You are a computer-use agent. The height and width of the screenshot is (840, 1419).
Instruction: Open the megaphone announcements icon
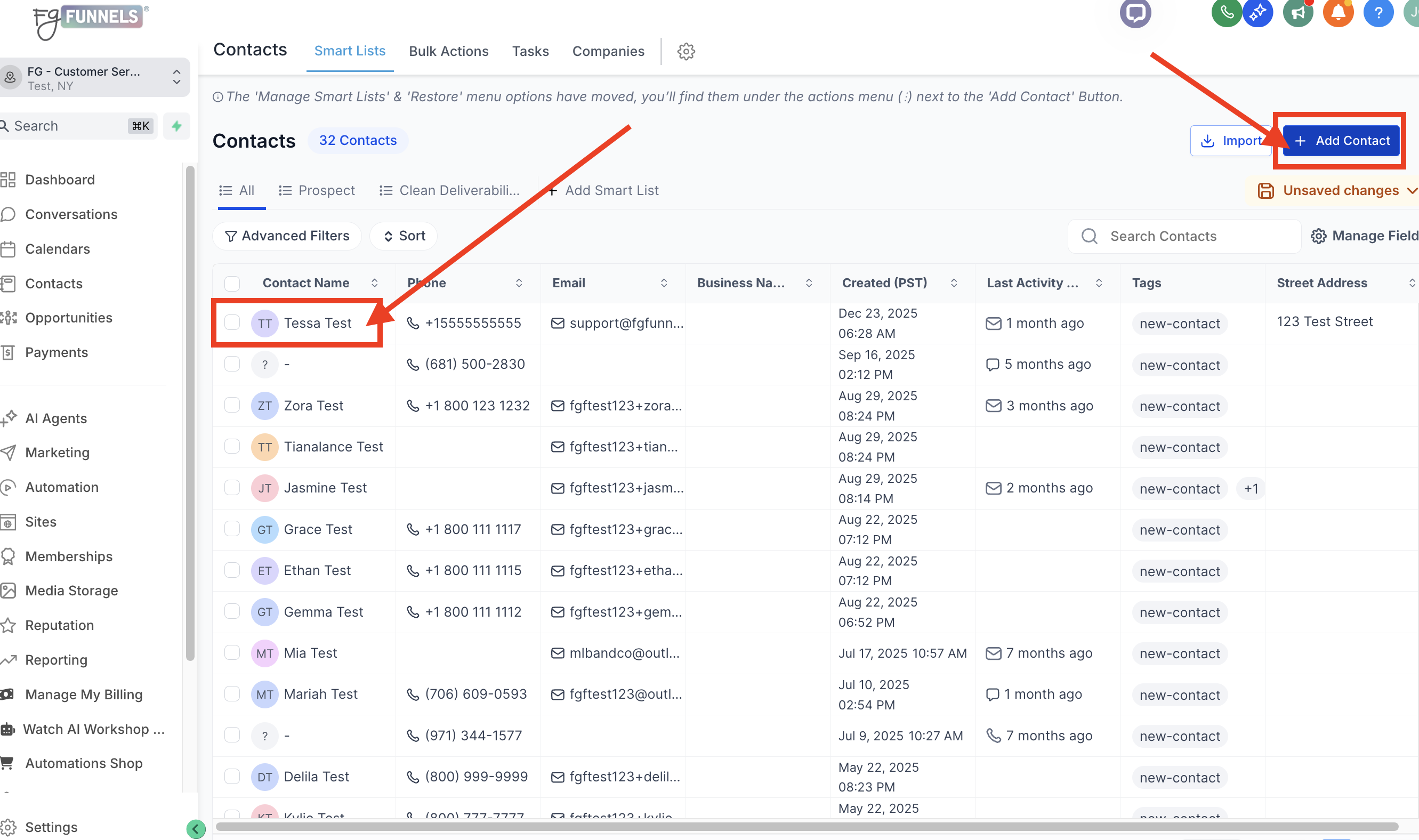click(x=1298, y=12)
